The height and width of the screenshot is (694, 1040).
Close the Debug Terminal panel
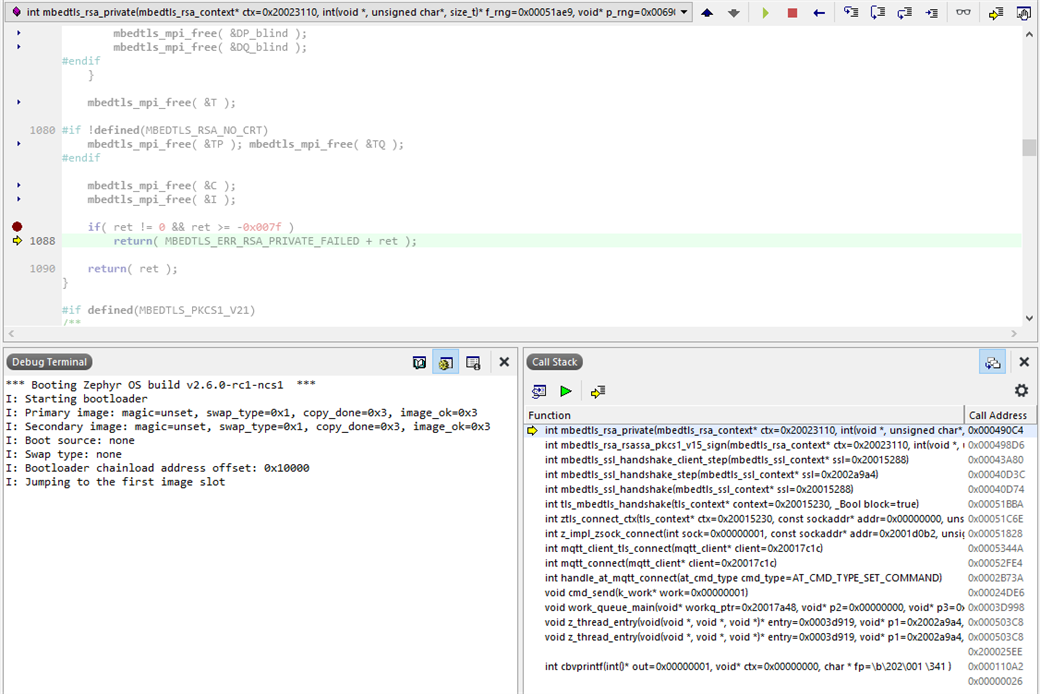504,362
